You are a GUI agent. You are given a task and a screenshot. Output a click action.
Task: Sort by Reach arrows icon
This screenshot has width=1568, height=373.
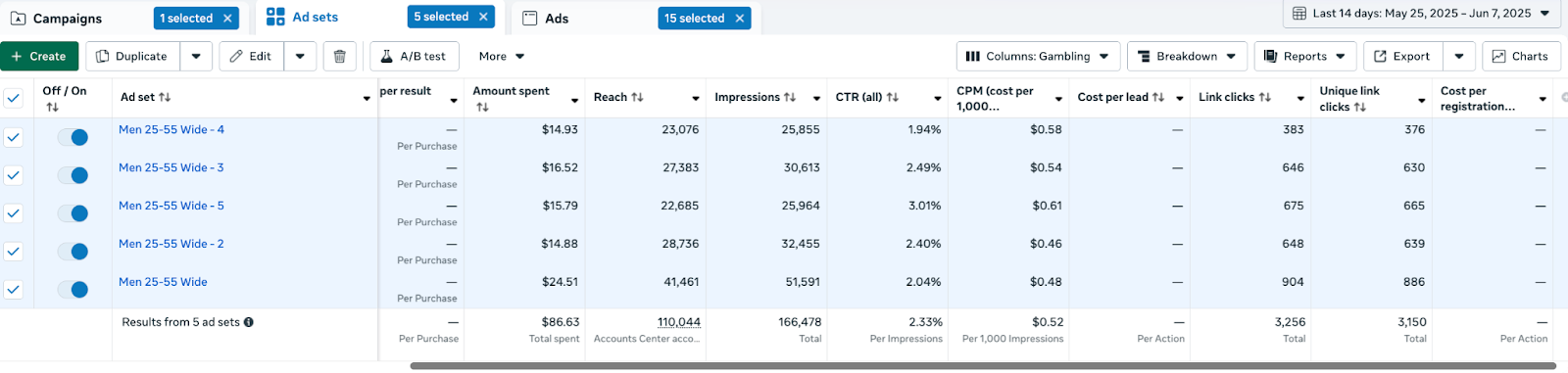pos(637,97)
